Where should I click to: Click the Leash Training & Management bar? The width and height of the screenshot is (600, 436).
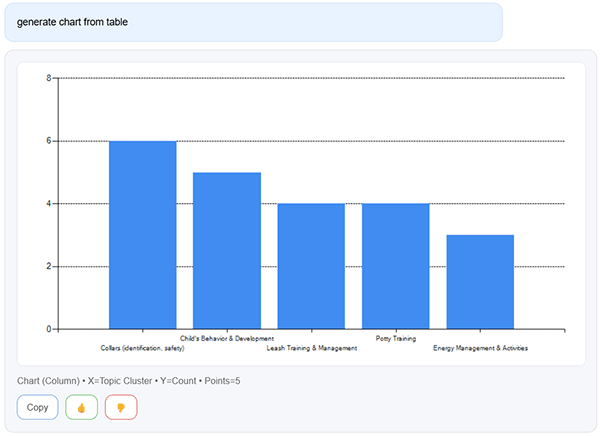(311, 266)
